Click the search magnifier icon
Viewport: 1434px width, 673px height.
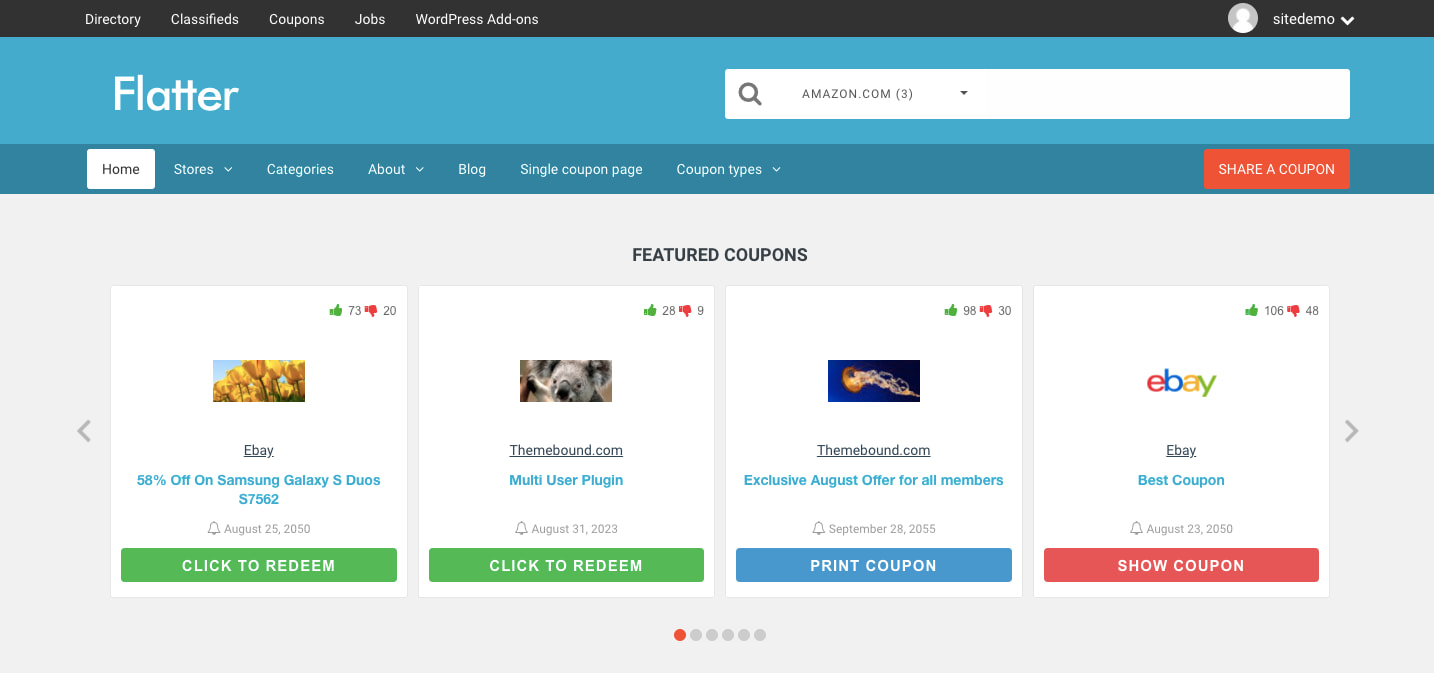pyautogui.click(x=750, y=94)
